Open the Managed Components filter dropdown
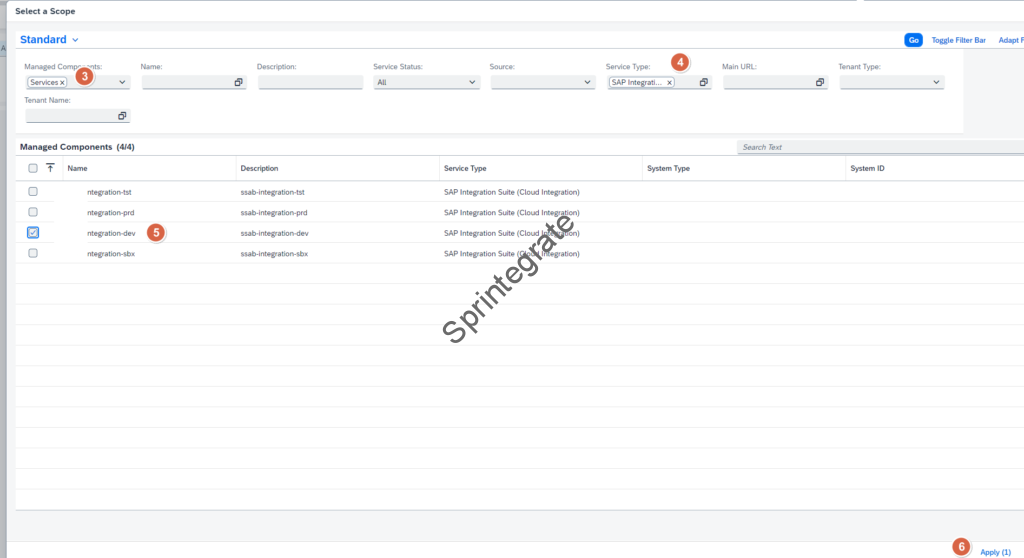The image size is (1024, 558). click(x=121, y=82)
